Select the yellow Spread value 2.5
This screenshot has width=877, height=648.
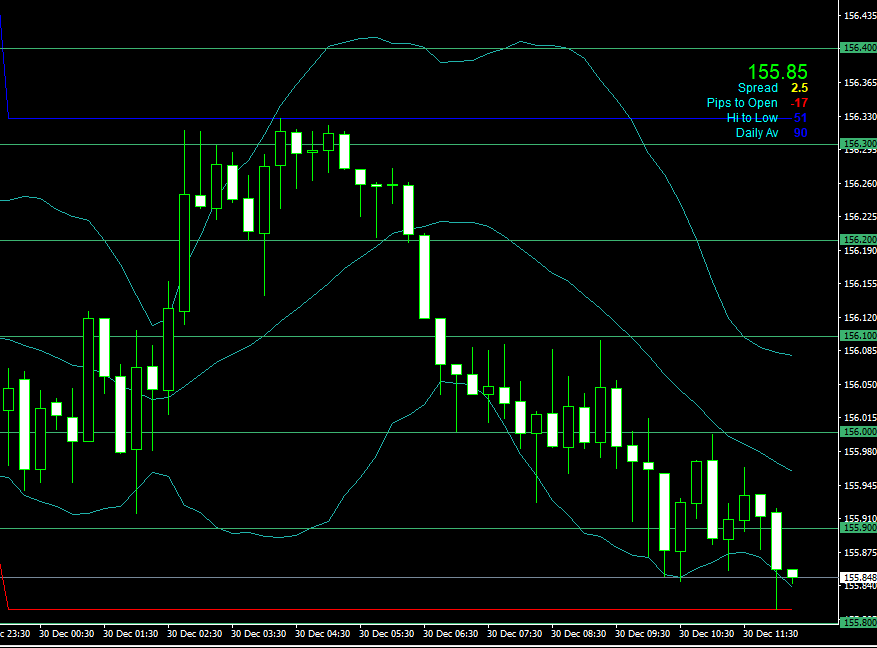[x=800, y=88]
